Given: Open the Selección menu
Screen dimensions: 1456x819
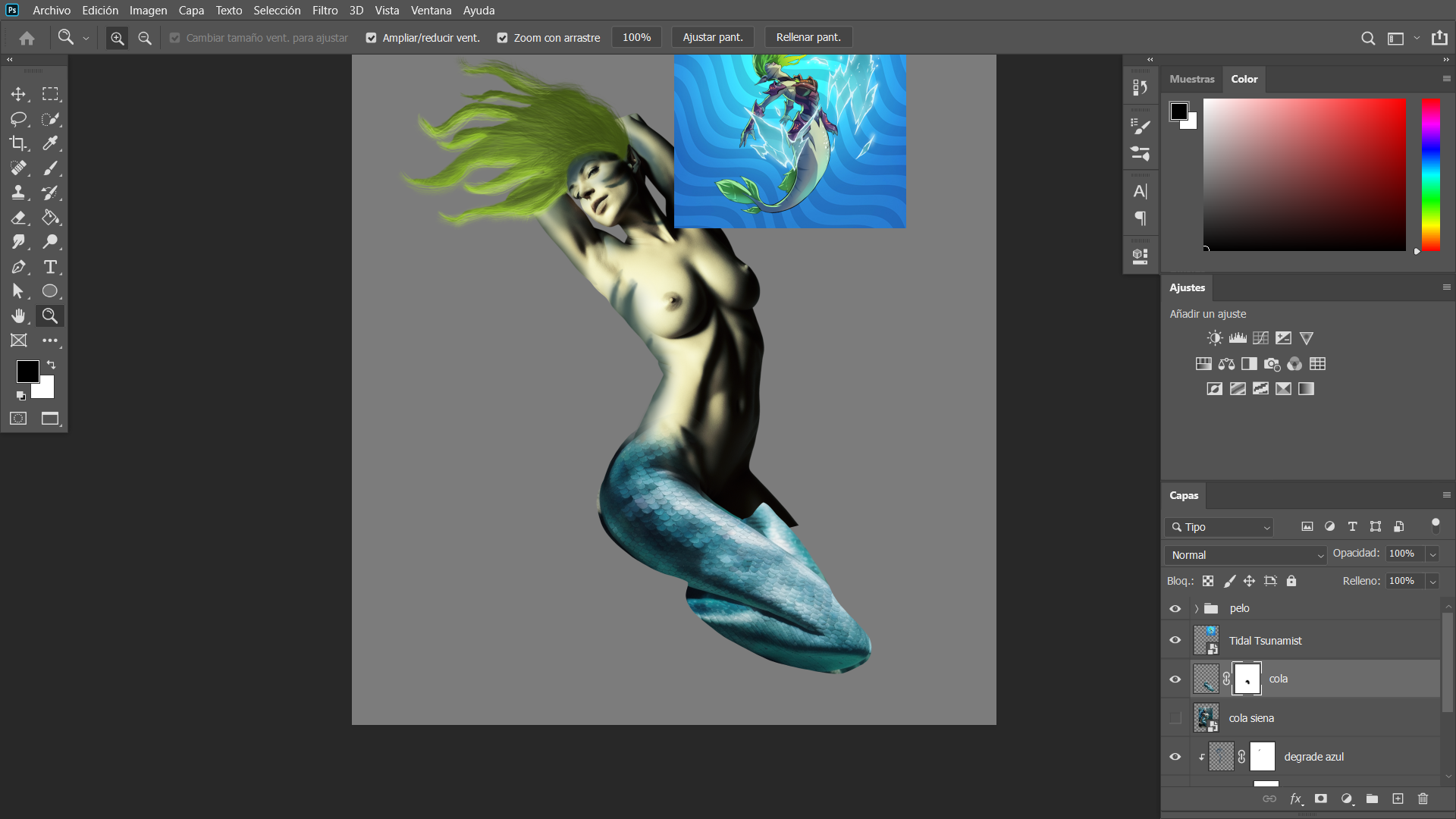Looking at the screenshot, I should tap(277, 11).
